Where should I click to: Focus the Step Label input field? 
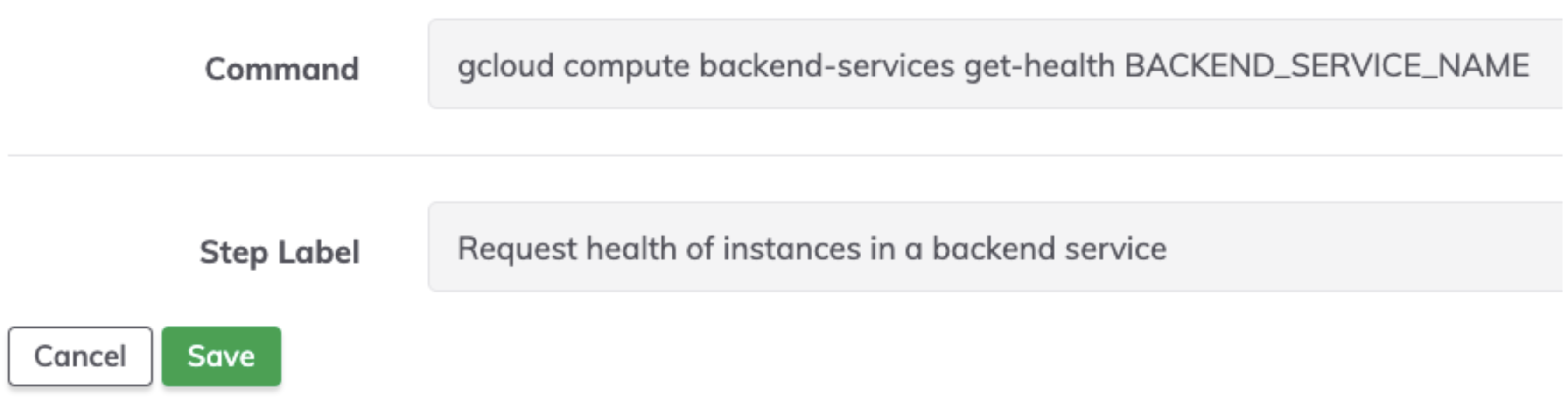(997, 247)
